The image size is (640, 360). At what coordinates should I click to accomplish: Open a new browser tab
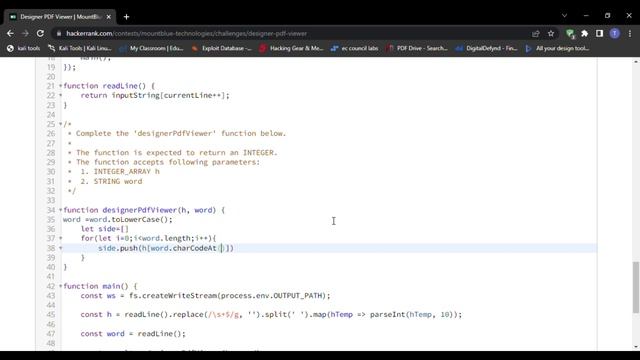127,17
